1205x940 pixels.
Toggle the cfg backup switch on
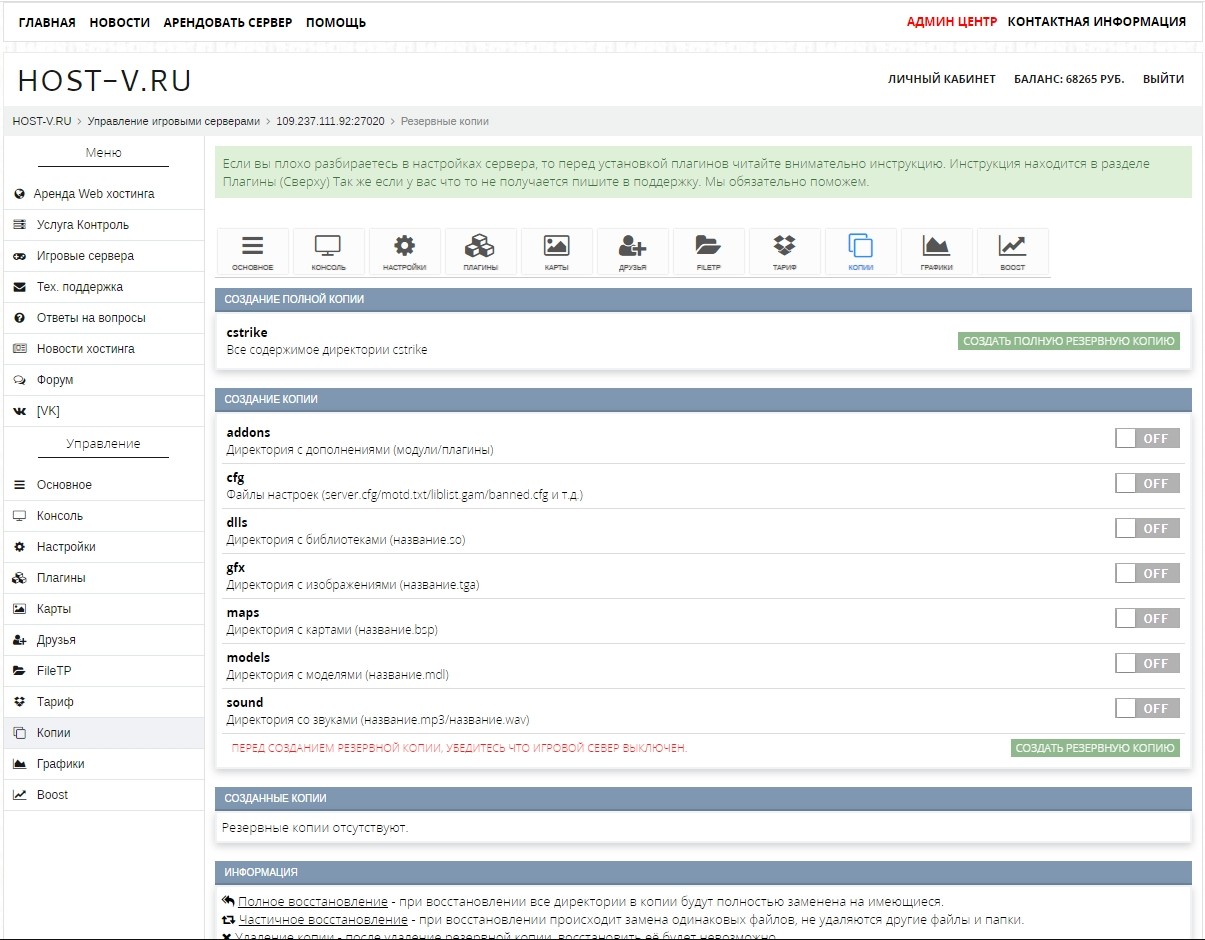1147,483
